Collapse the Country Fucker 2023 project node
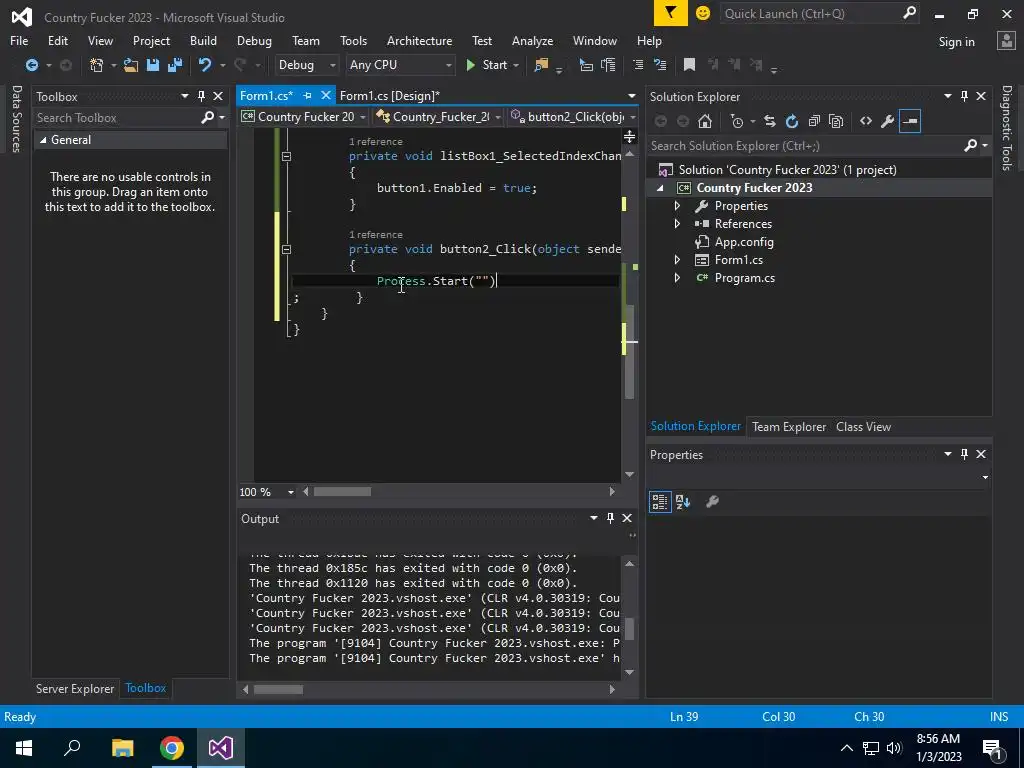The image size is (1024, 768). 660,188
